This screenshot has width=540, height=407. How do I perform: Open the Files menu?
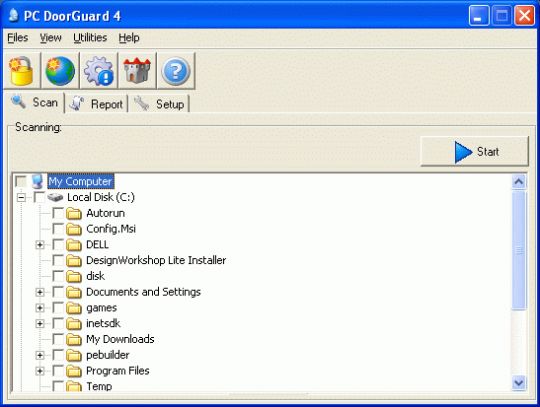[18, 38]
